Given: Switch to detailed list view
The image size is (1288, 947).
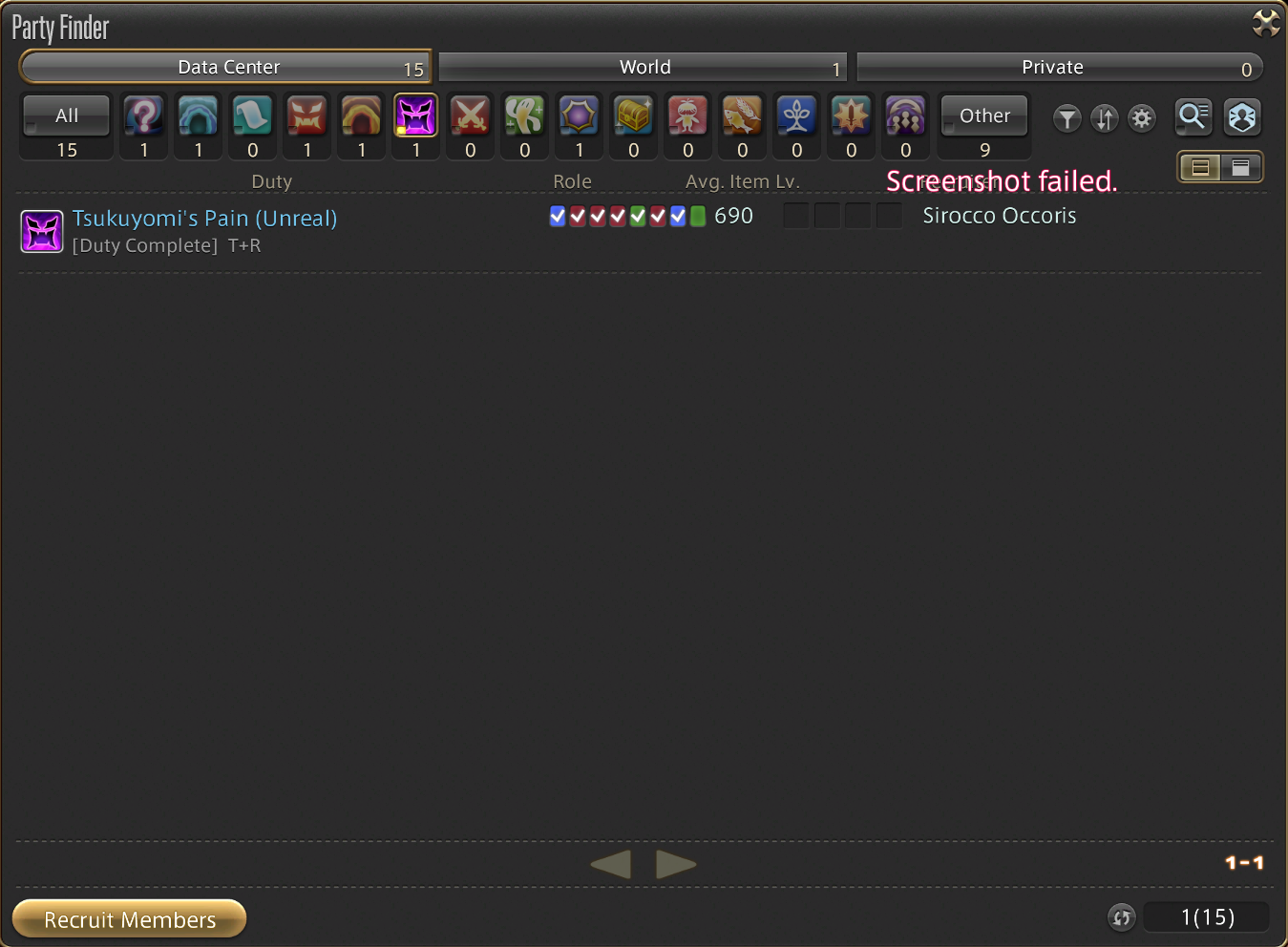Looking at the screenshot, I should click(x=1241, y=168).
